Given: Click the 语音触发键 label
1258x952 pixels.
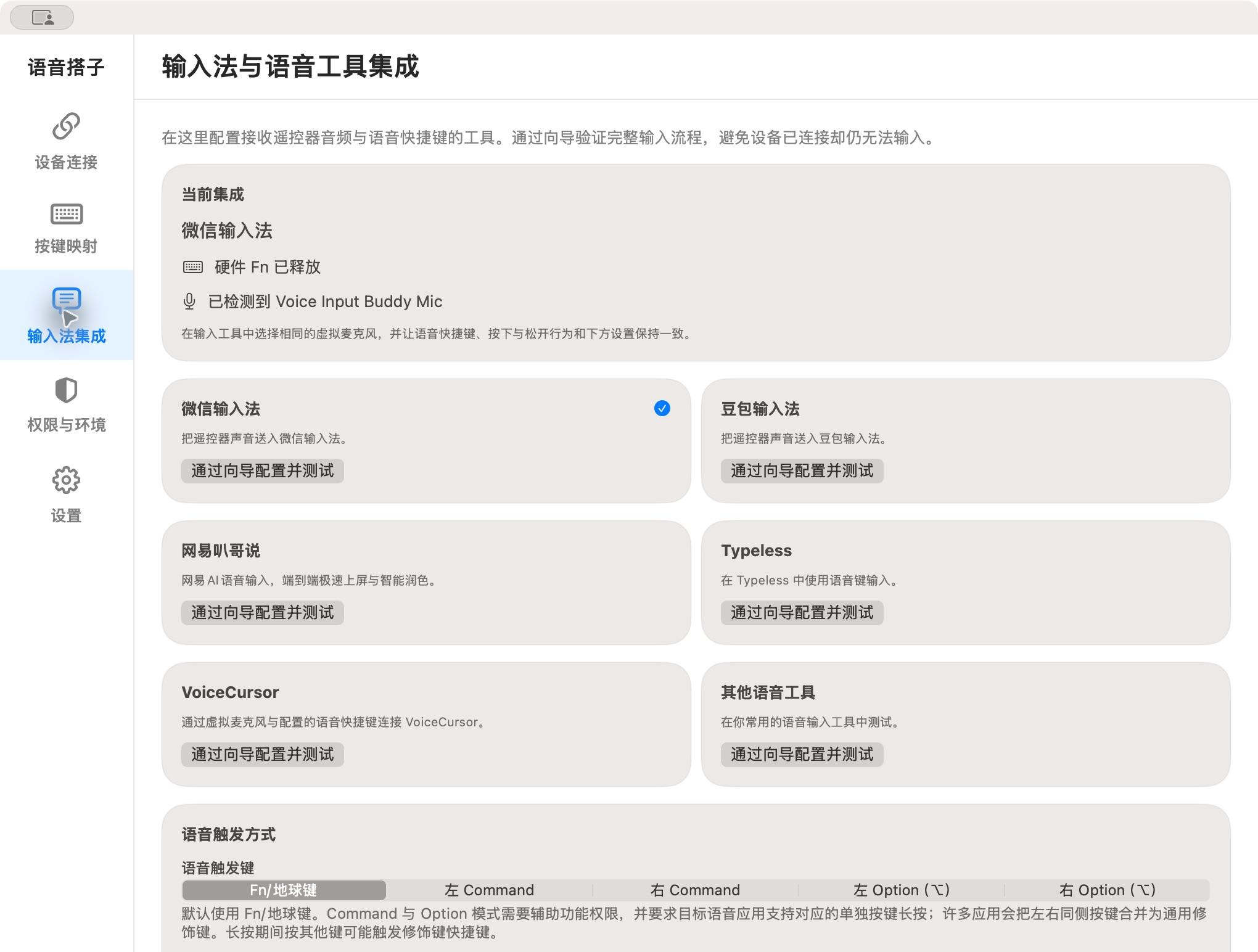Looking at the screenshot, I should coord(218,868).
